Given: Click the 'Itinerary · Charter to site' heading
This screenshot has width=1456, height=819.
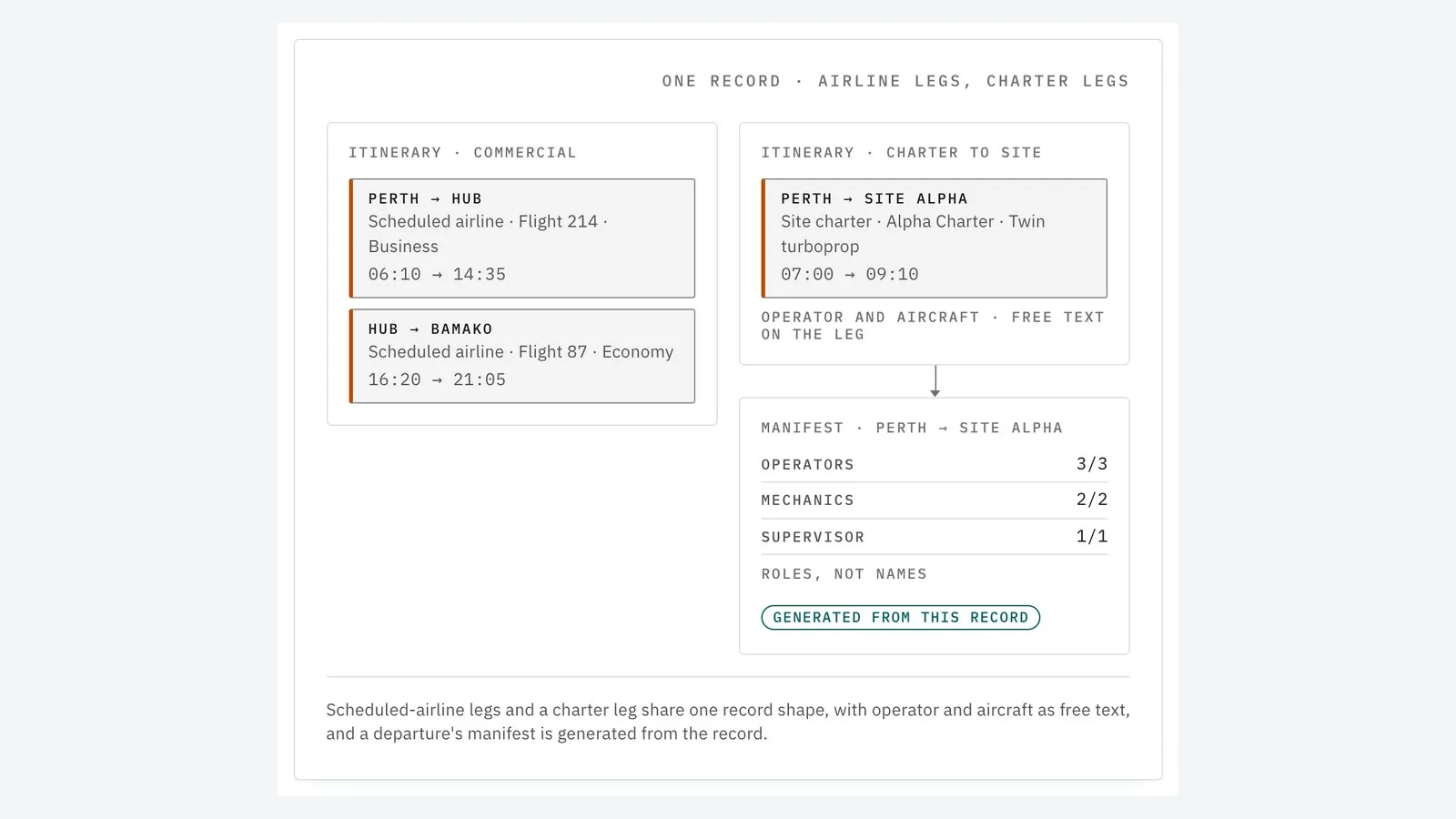Looking at the screenshot, I should [x=901, y=153].
